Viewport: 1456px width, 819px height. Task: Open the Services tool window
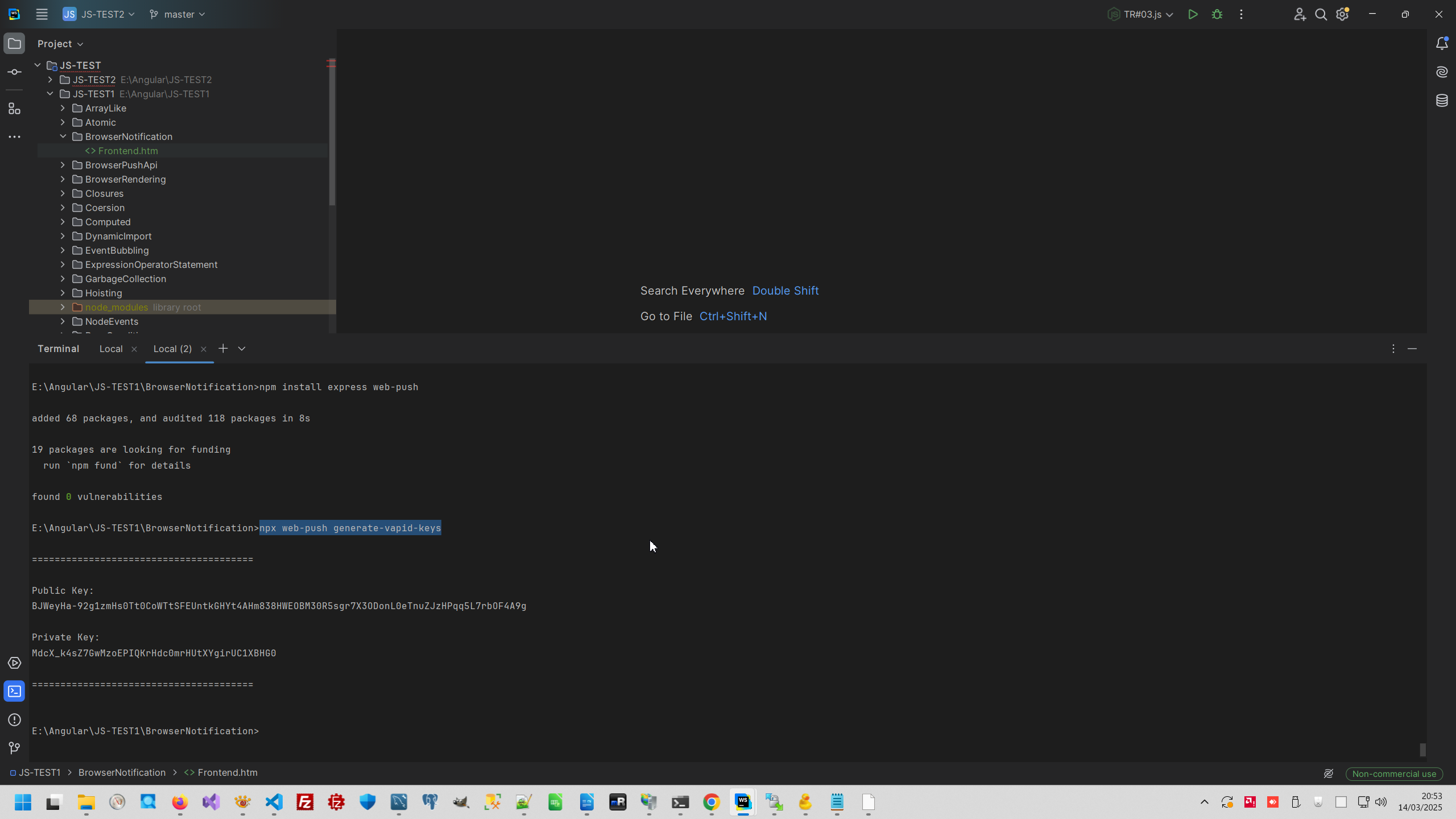(x=15, y=663)
